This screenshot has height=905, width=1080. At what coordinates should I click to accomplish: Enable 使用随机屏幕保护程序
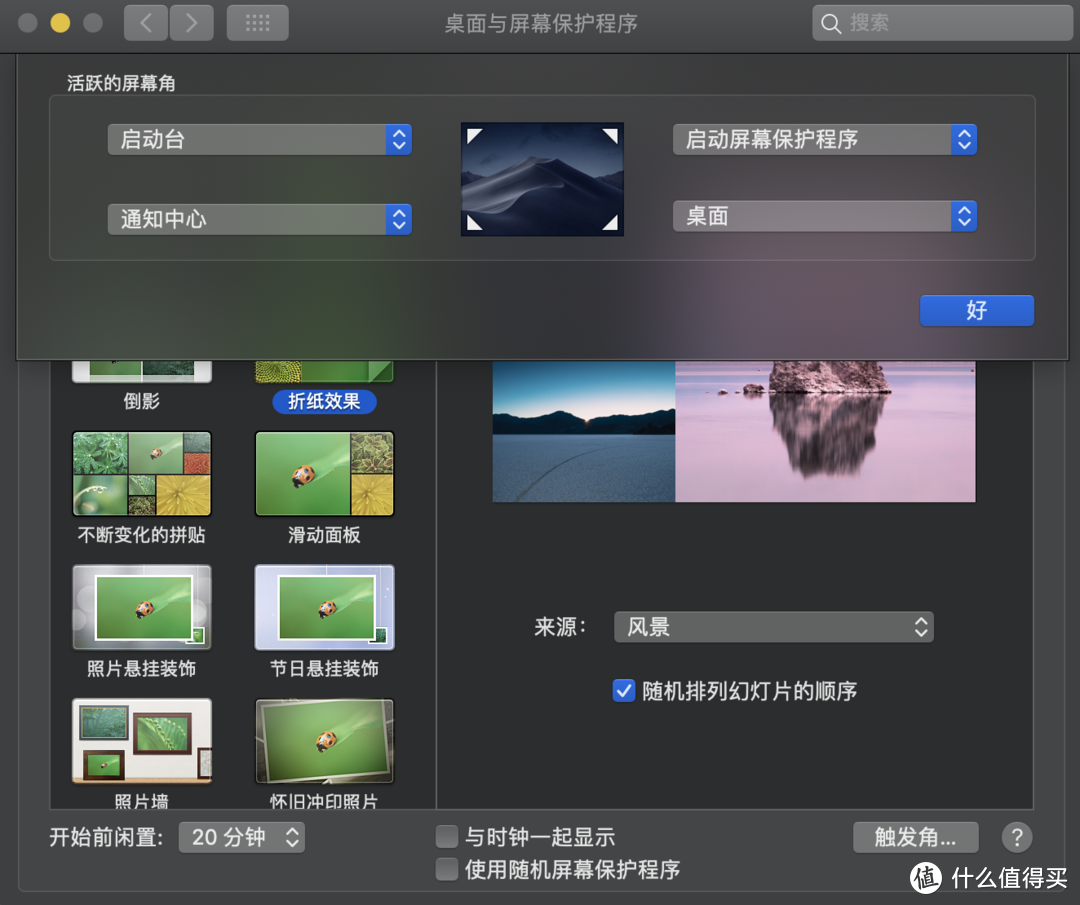446,869
